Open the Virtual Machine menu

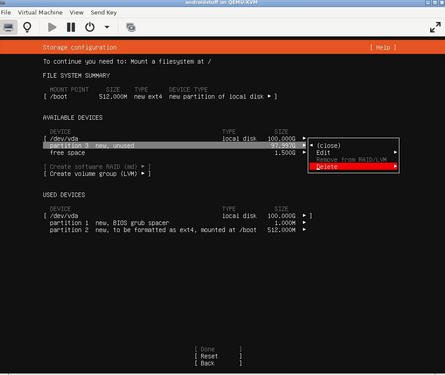40,12
